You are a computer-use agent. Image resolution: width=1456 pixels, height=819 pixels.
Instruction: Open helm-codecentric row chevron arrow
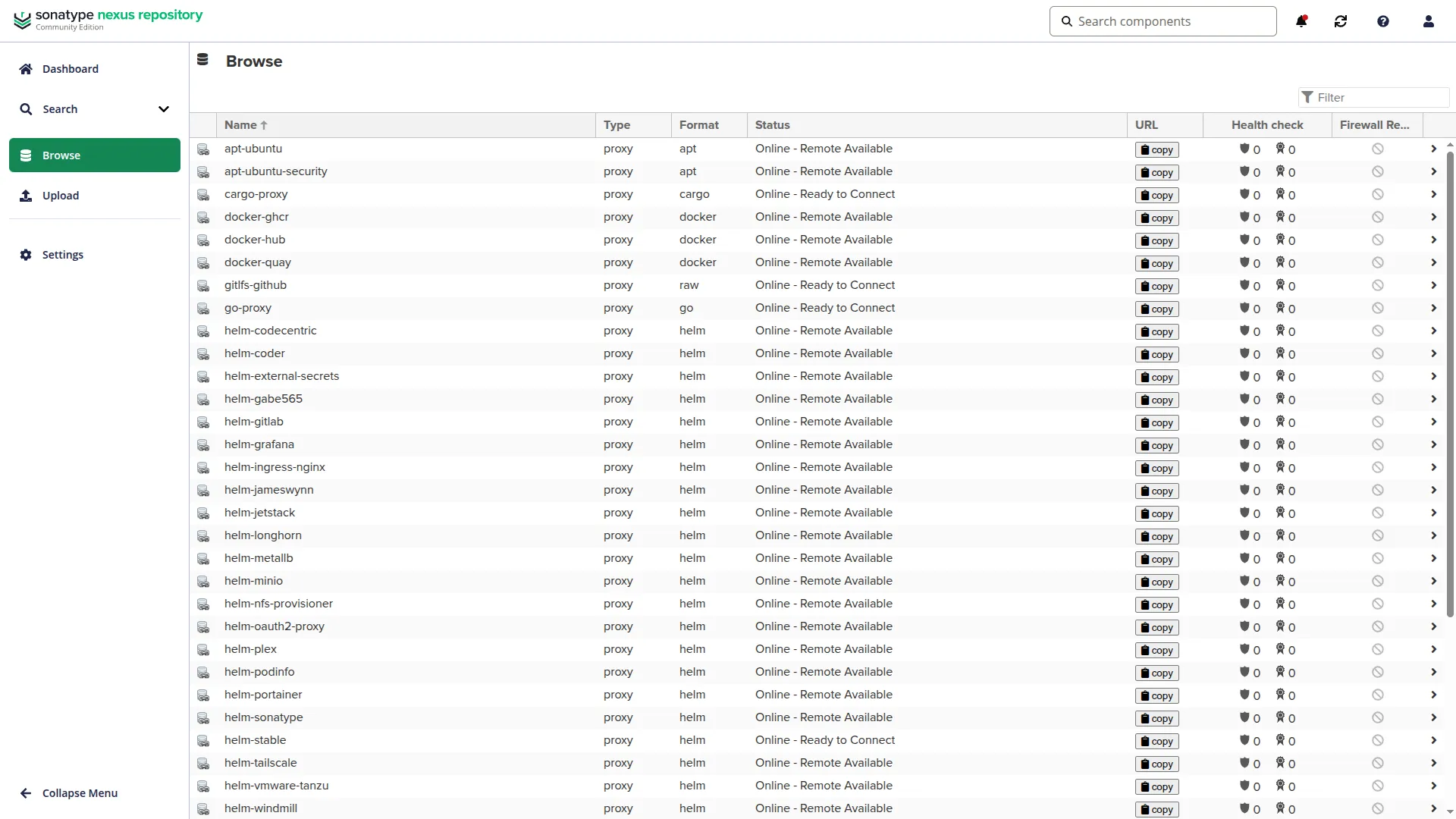click(x=1433, y=331)
